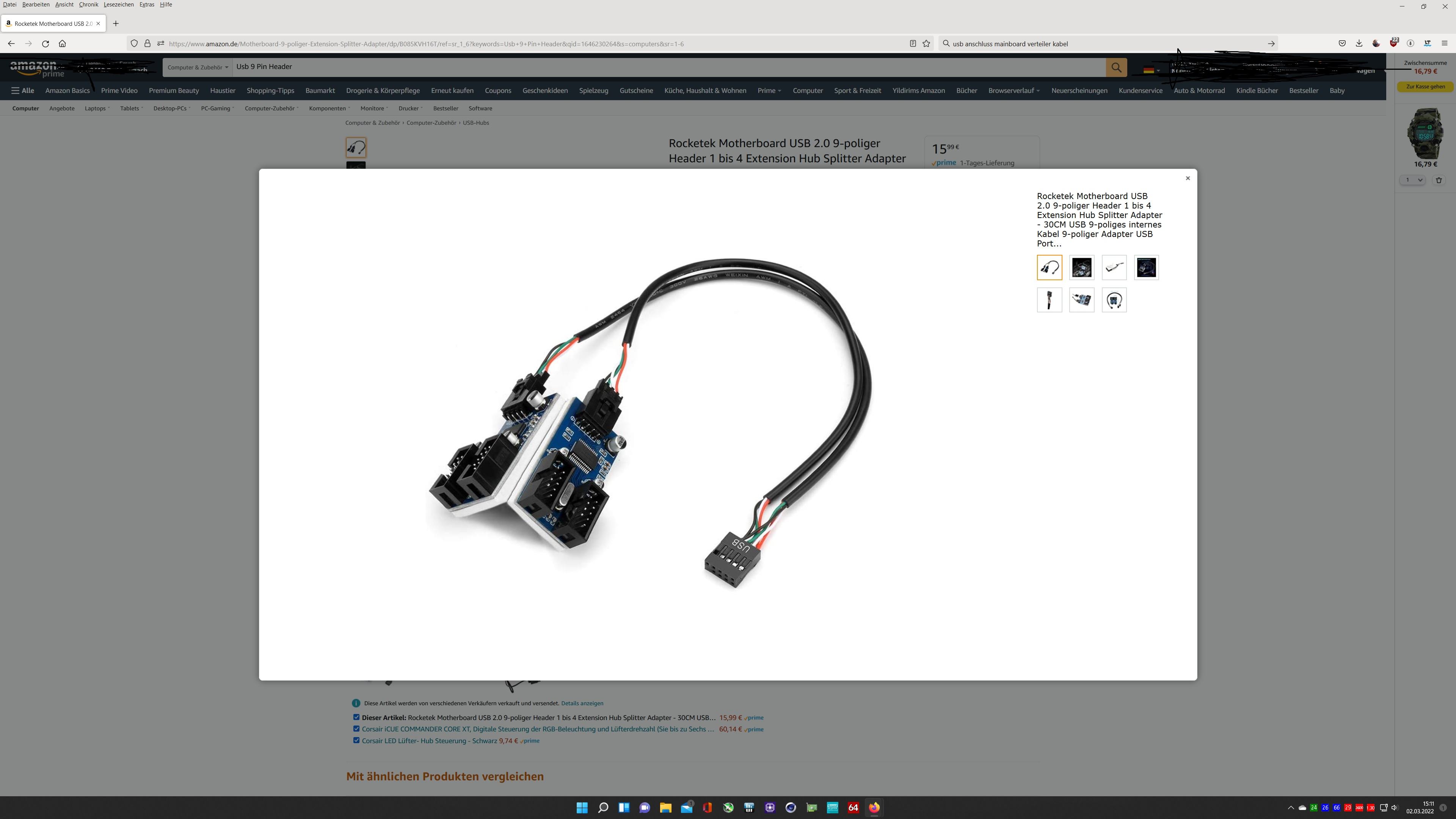
Task: Toggle 'Dieser Artikel' Rocketek checkbox
Action: coord(356,717)
